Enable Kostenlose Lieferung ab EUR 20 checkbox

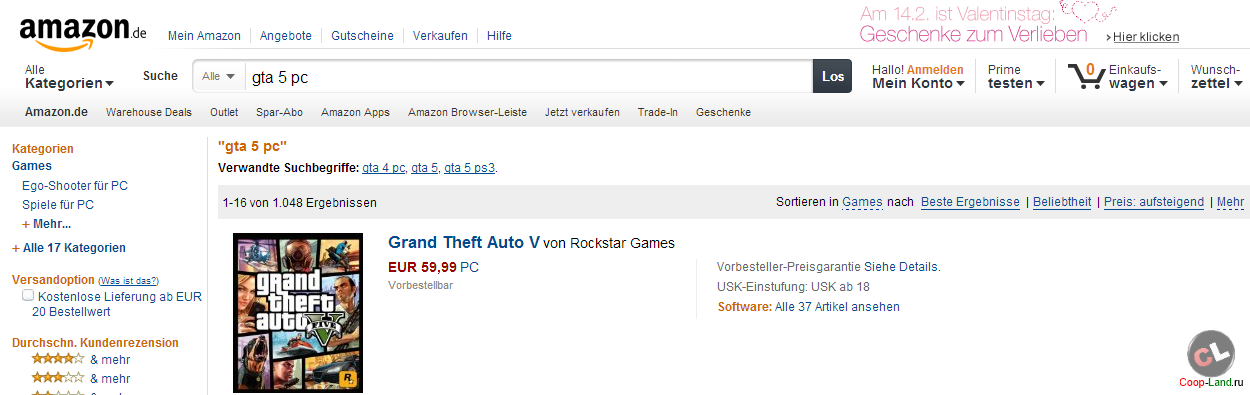pyautogui.click(x=28, y=296)
